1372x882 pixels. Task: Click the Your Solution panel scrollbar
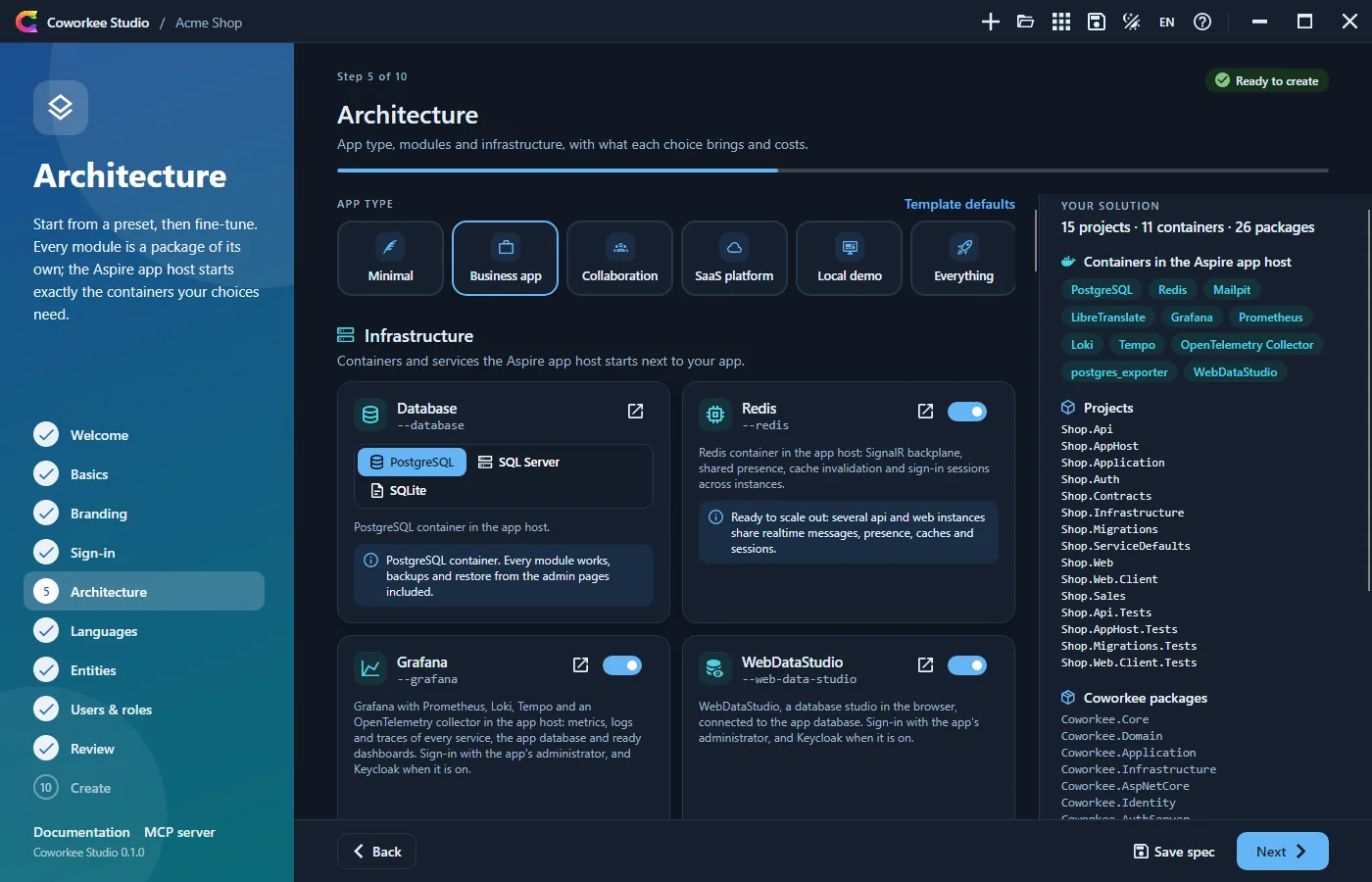coord(1369,400)
